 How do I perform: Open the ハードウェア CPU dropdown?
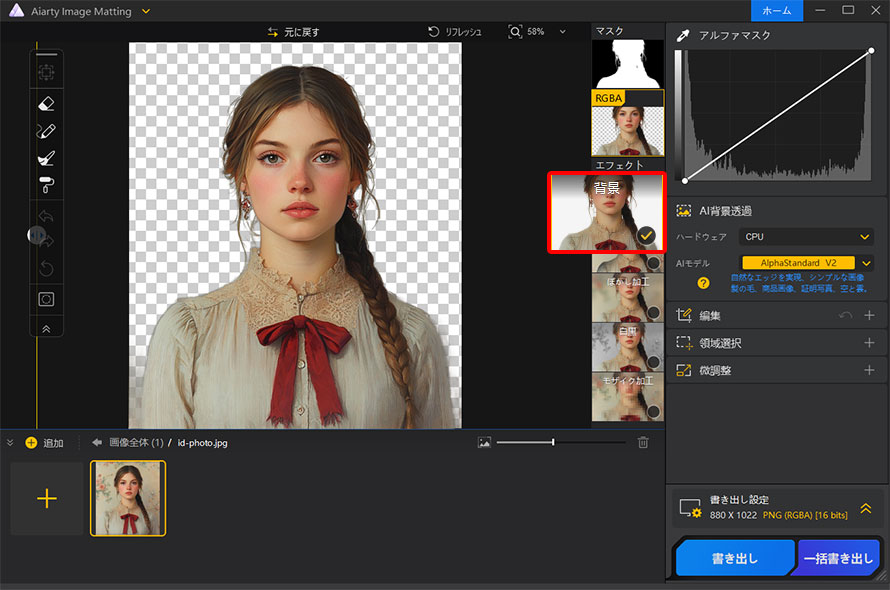tap(806, 237)
